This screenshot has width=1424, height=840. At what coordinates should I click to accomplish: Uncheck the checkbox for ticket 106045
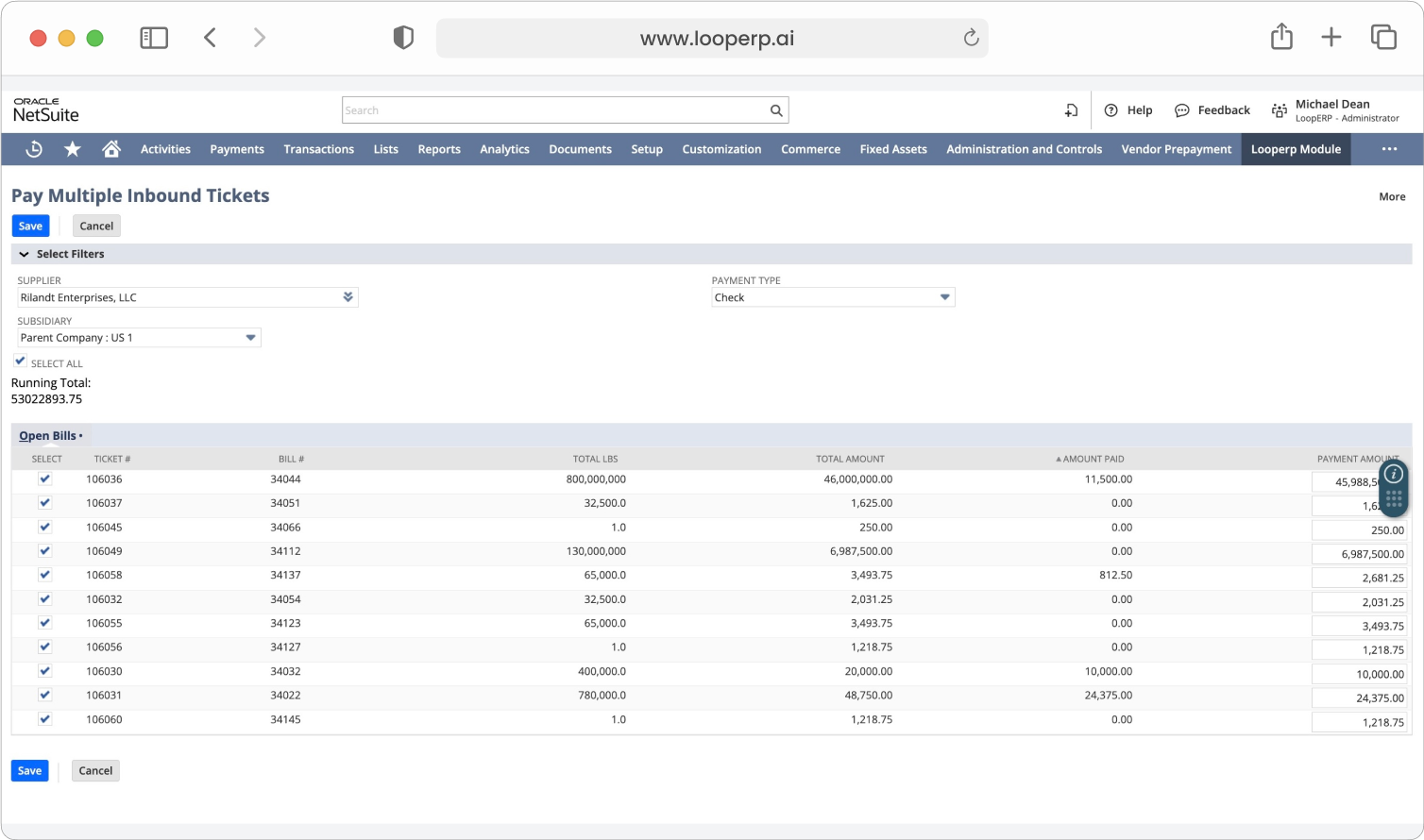click(44, 527)
